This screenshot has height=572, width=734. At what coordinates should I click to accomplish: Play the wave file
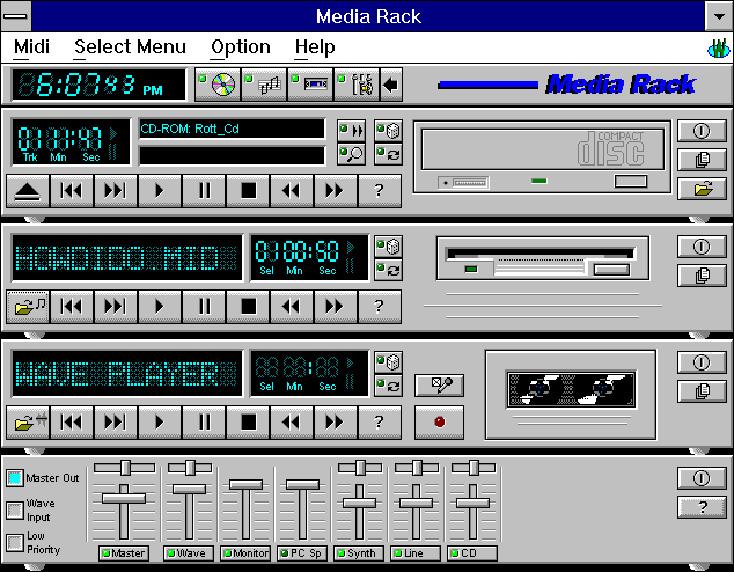pyautogui.click(x=160, y=422)
